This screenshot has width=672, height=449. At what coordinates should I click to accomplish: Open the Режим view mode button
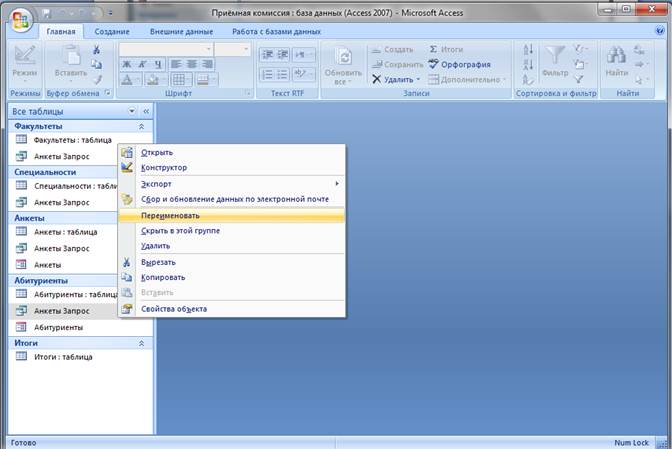click(24, 64)
